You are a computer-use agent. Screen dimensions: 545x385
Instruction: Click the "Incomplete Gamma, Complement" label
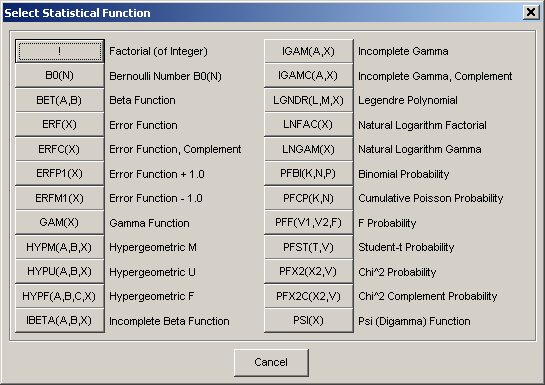click(x=435, y=76)
